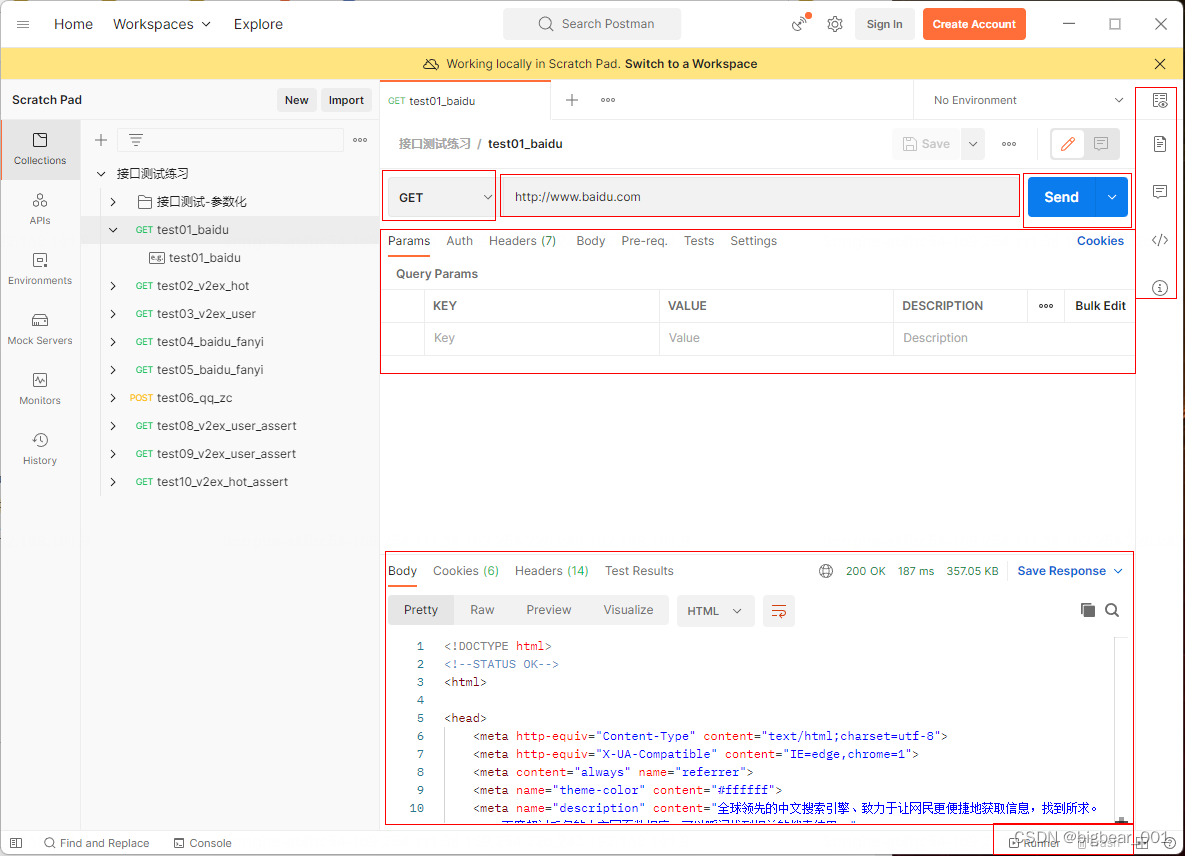Open documentation icon in right sidebar
Image resolution: width=1185 pixels, height=856 pixels.
click(1159, 144)
